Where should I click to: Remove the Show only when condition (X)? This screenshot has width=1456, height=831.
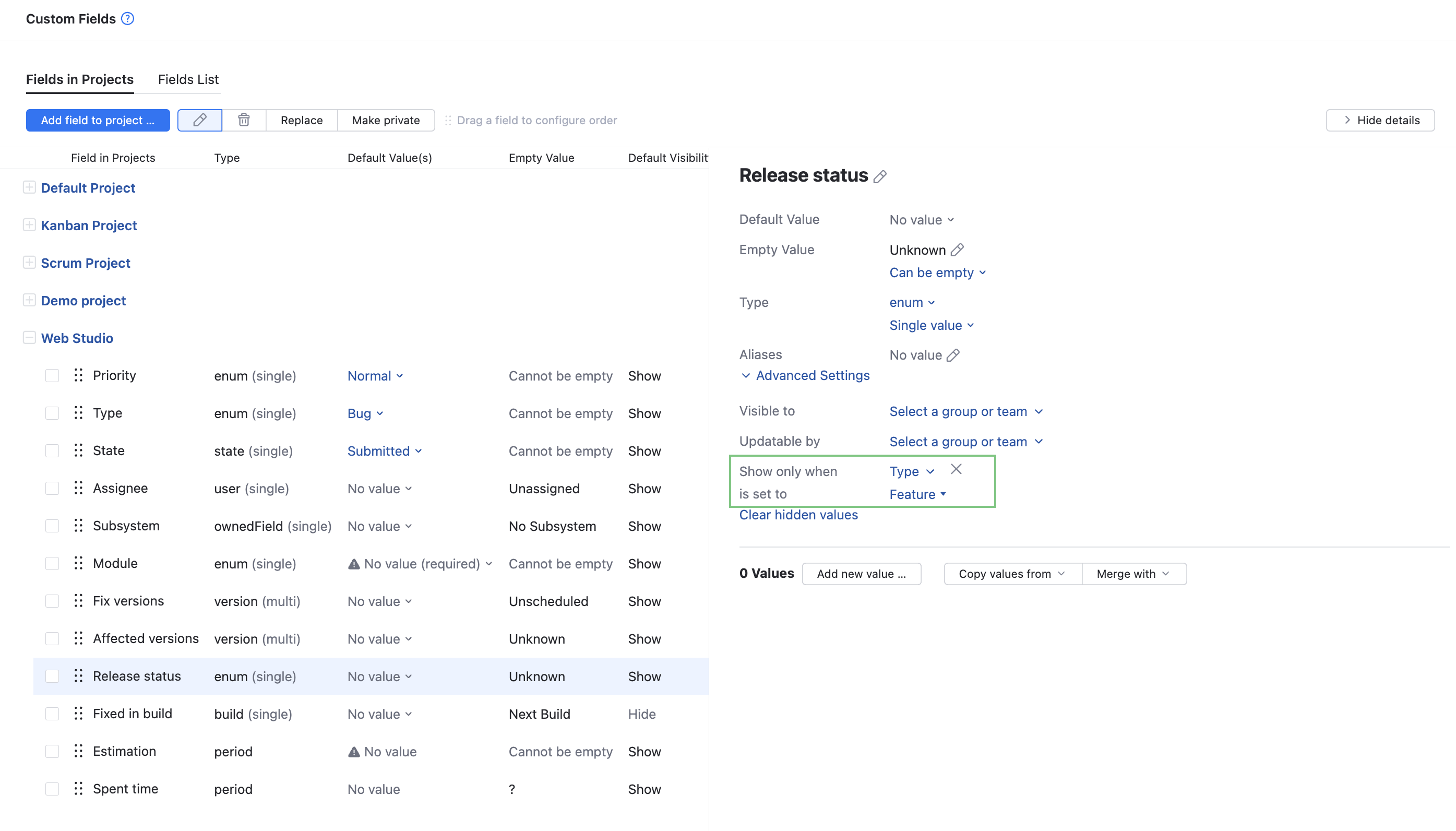click(956, 469)
